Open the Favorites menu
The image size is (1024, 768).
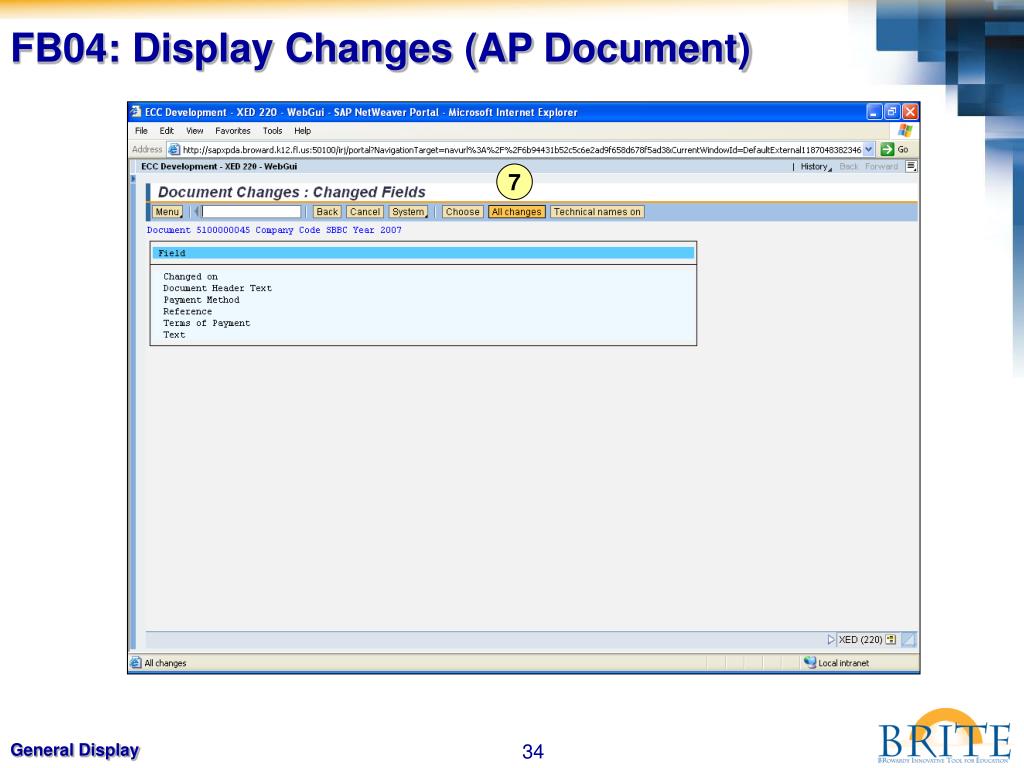pos(232,131)
